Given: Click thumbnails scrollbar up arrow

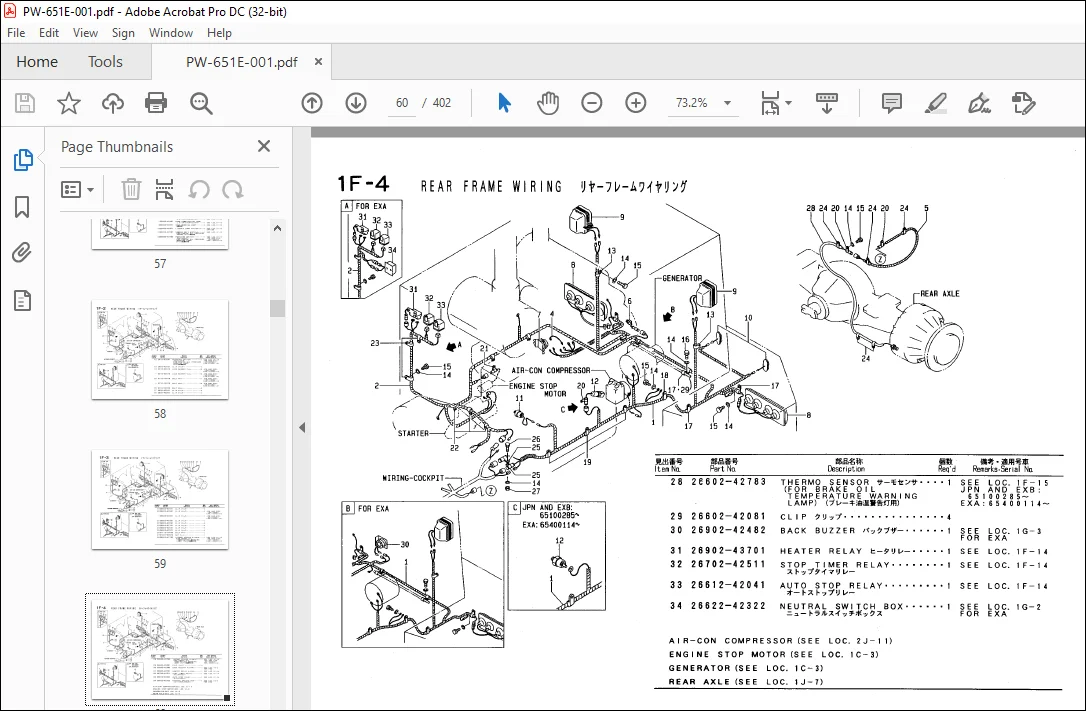Looking at the screenshot, I should coord(278,228).
